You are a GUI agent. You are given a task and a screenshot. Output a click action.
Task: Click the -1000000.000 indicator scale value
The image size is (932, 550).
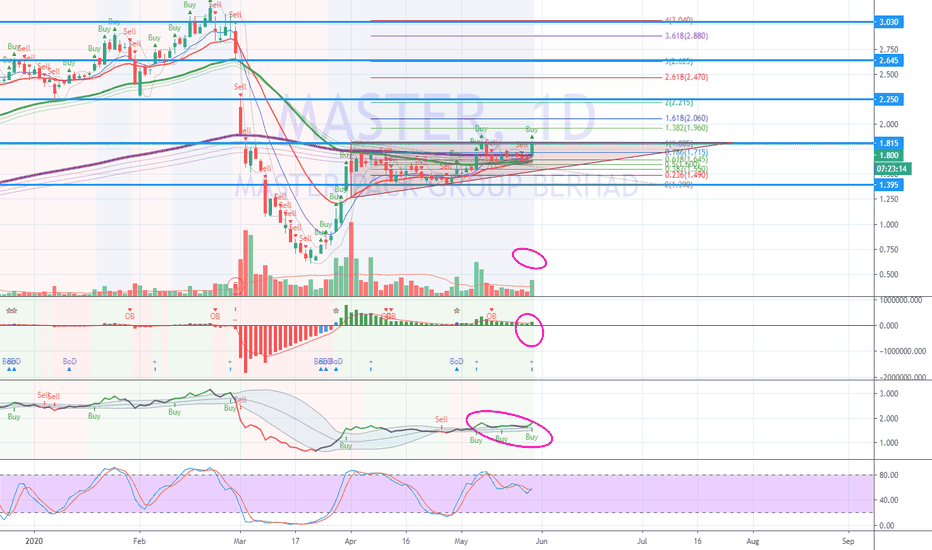[x=903, y=351]
